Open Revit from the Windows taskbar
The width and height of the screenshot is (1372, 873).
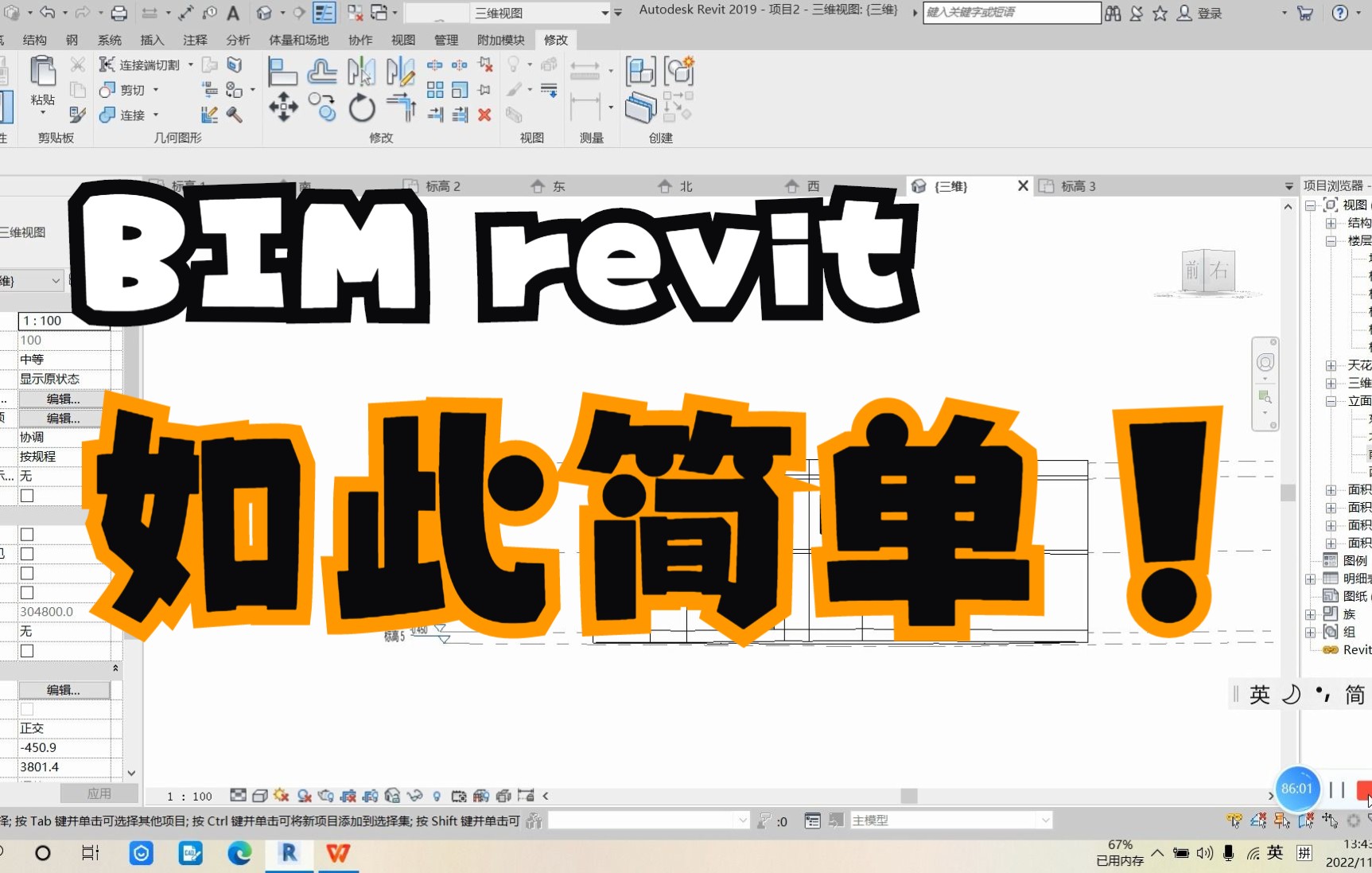(290, 853)
